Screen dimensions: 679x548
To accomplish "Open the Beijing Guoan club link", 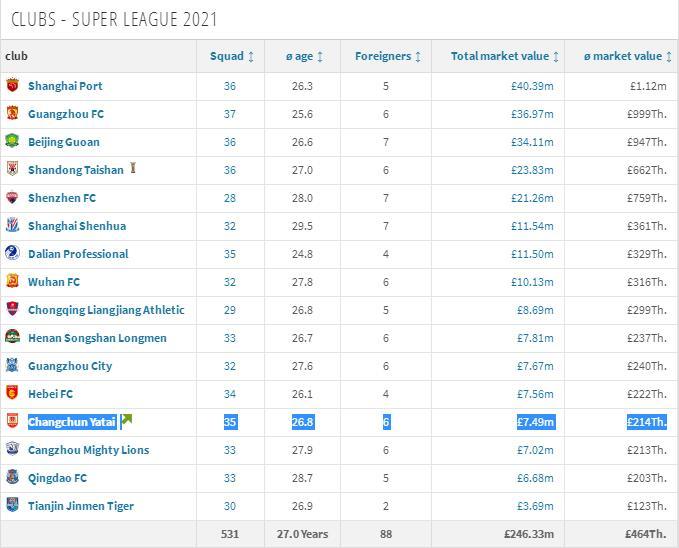I will pos(64,142).
